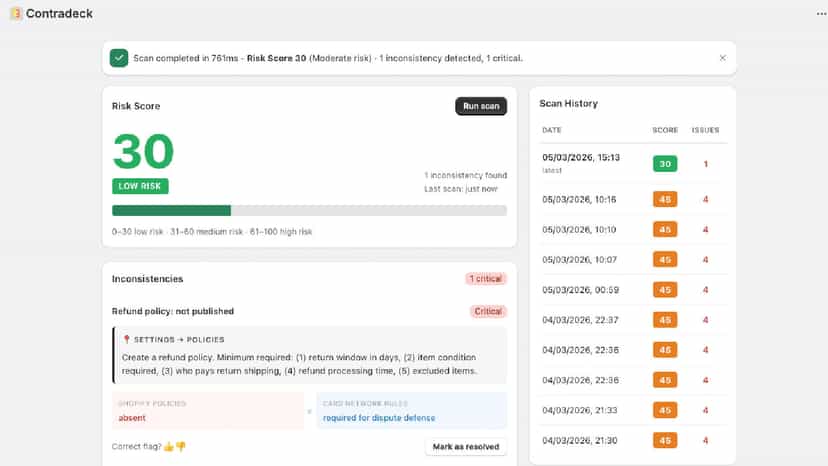Click the Settings → Policies location pin icon

(x=126, y=339)
